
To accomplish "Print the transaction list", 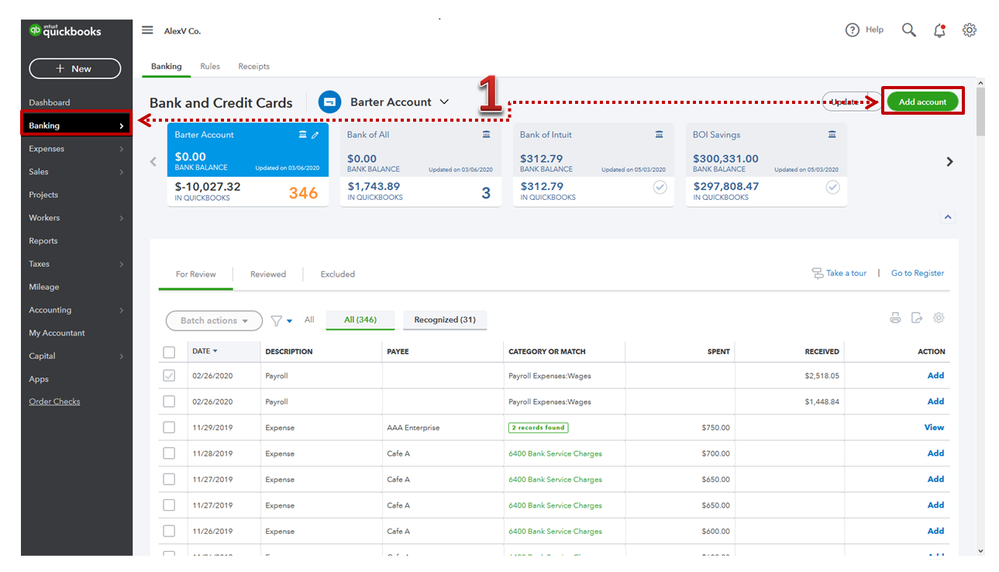I will tap(895, 318).
